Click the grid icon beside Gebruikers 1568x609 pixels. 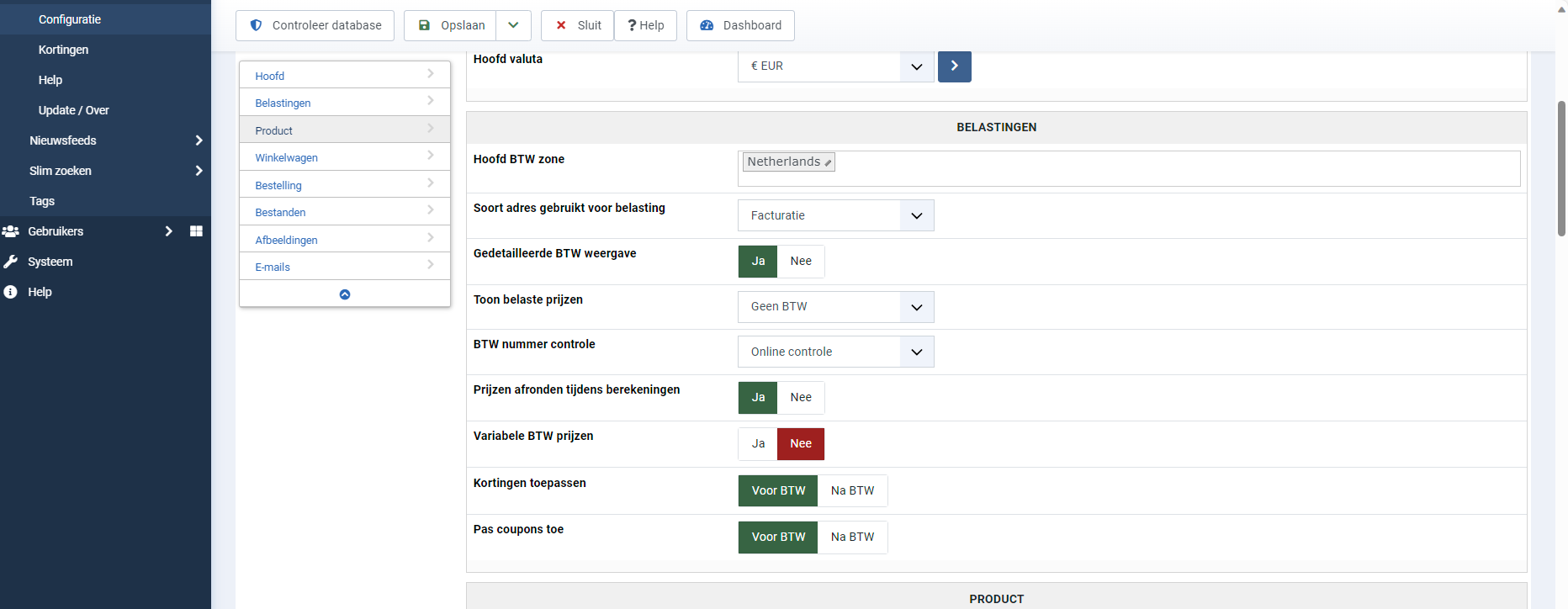pyautogui.click(x=196, y=231)
